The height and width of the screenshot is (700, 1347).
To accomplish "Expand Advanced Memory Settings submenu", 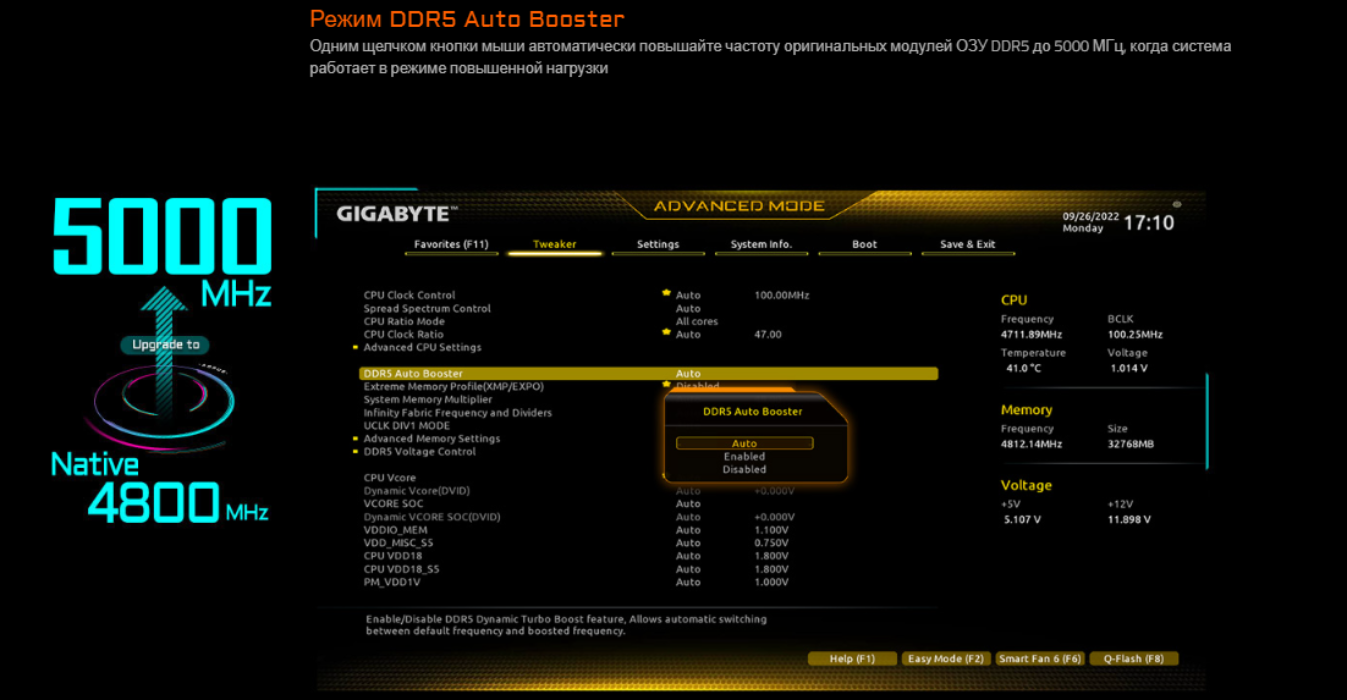I will pos(432,438).
